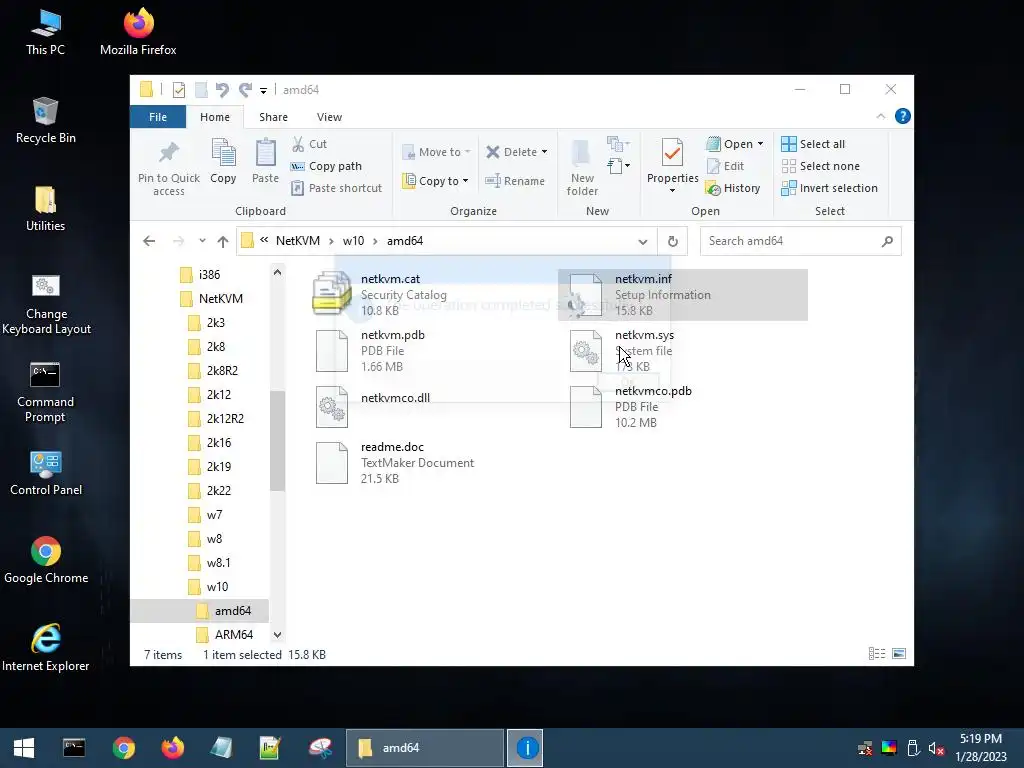Select Utilities folder on desktop
Image resolution: width=1024 pixels, height=768 pixels.
(x=45, y=208)
